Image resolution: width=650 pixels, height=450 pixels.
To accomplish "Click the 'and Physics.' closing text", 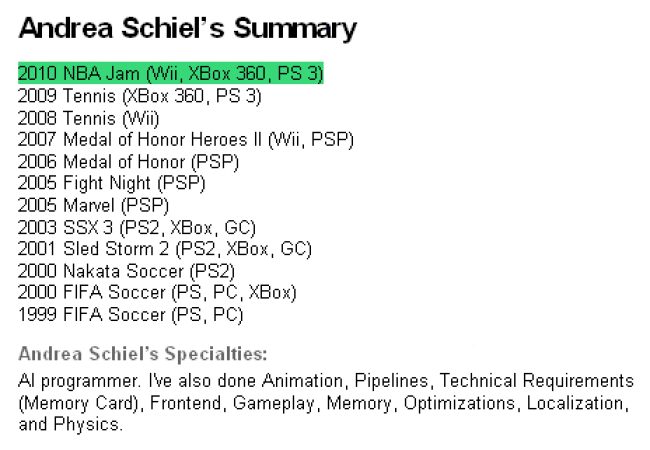I will pyautogui.click(x=70, y=424).
